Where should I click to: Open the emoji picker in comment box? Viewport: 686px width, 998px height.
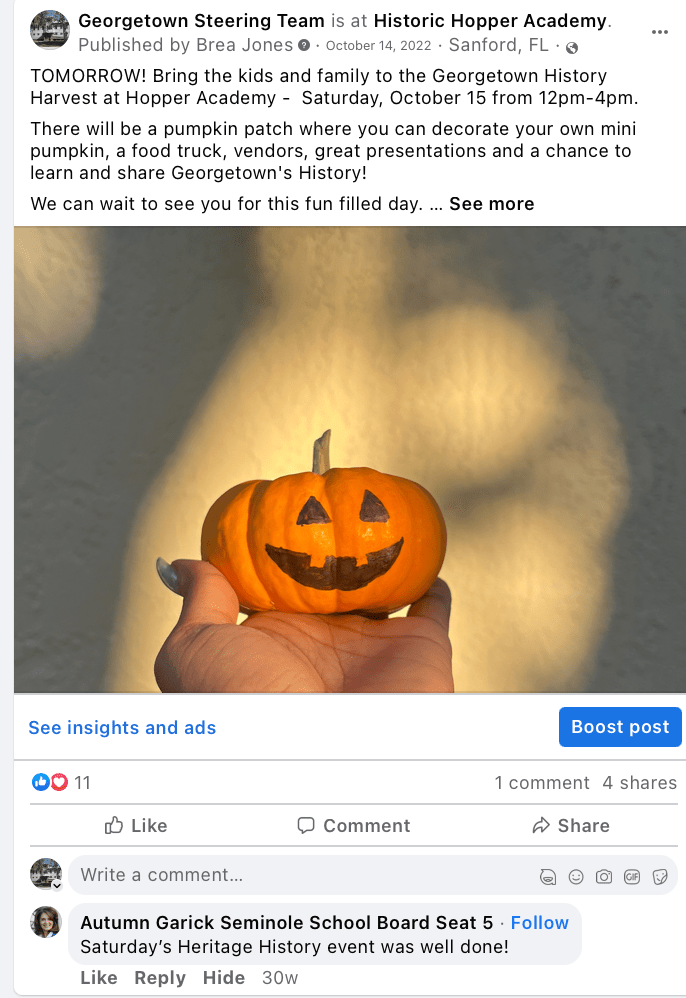click(x=576, y=877)
